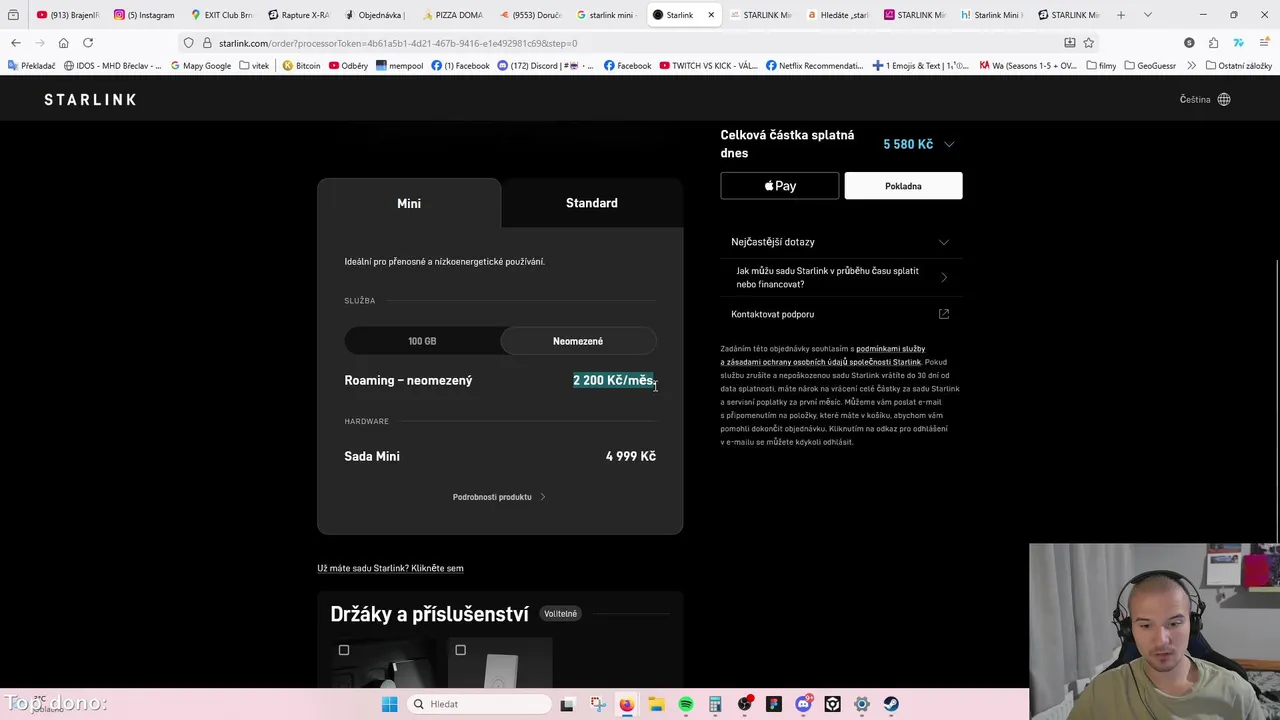Tick the second accessory checkbox
Image resolution: width=1280 pixels, height=720 pixels.
(461, 650)
